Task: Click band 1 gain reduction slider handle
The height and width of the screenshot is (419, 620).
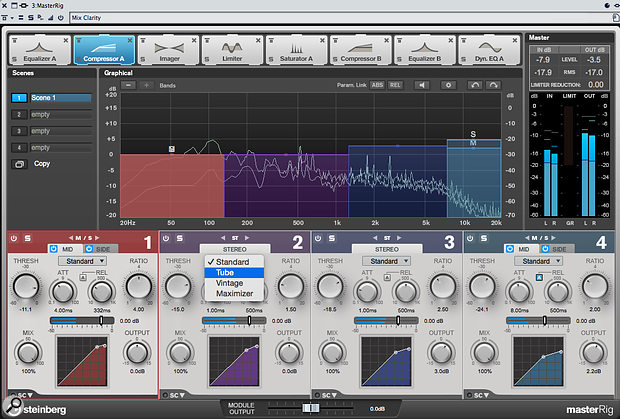Action: (x=101, y=321)
